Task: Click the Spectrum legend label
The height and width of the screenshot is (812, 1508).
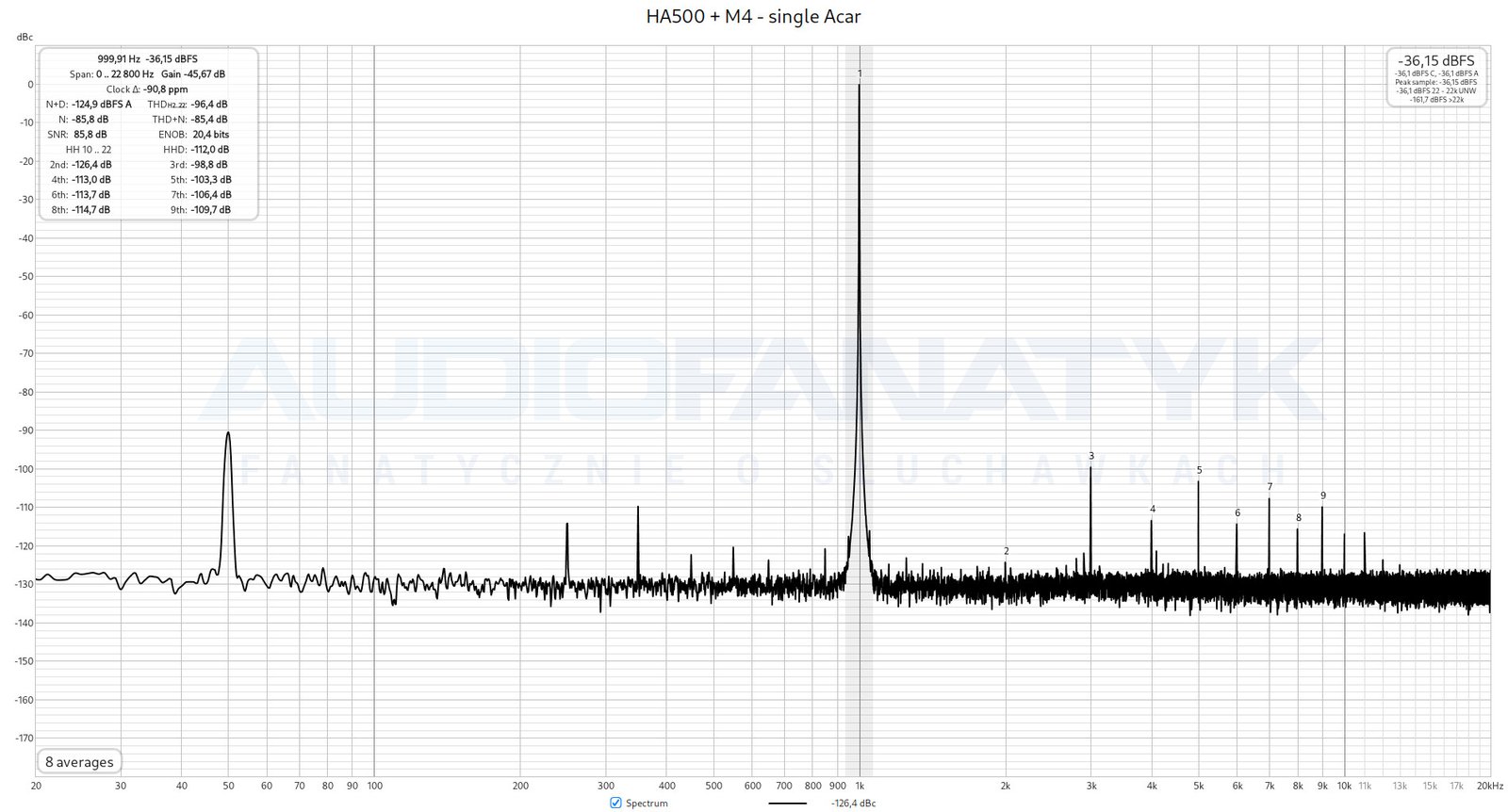Action: pyautogui.click(x=647, y=804)
